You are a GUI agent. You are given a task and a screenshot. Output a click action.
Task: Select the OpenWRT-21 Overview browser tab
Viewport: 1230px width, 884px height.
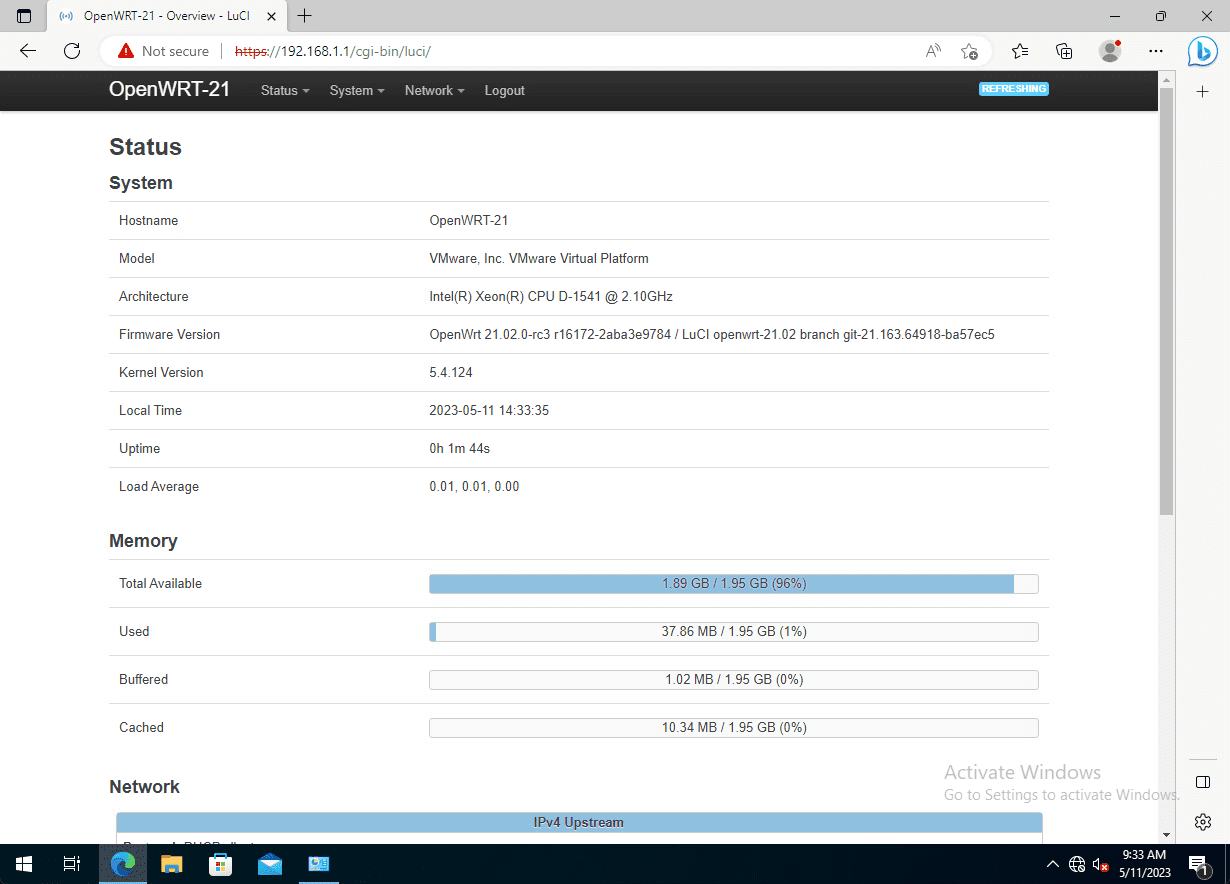(165, 16)
